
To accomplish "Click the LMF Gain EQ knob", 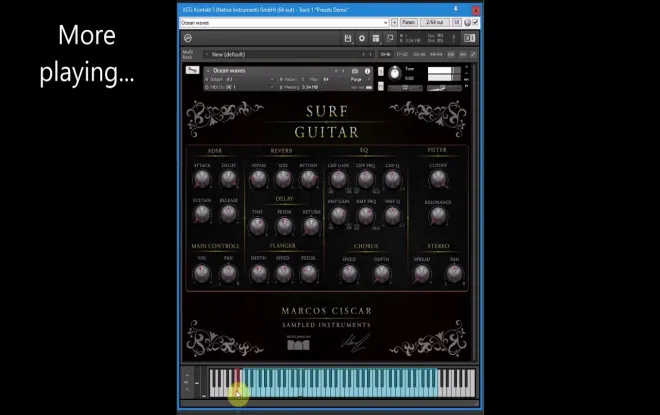I will pyautogui.click(x=338, y=180).
